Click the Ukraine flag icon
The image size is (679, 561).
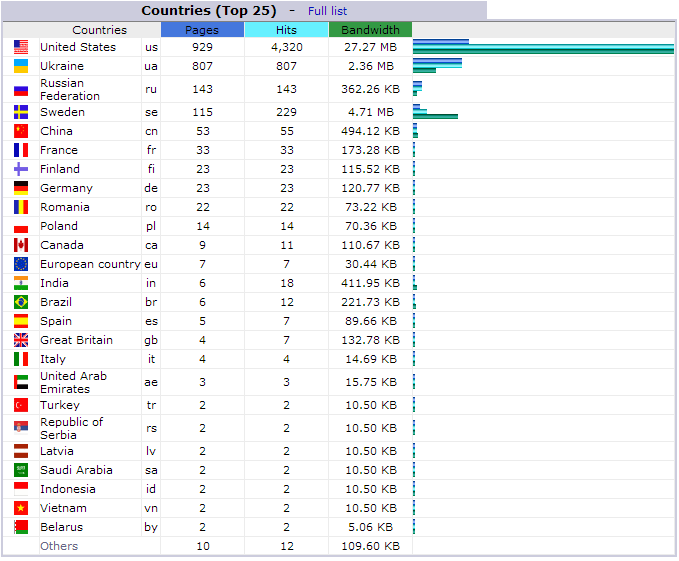[x=21, y=66]
